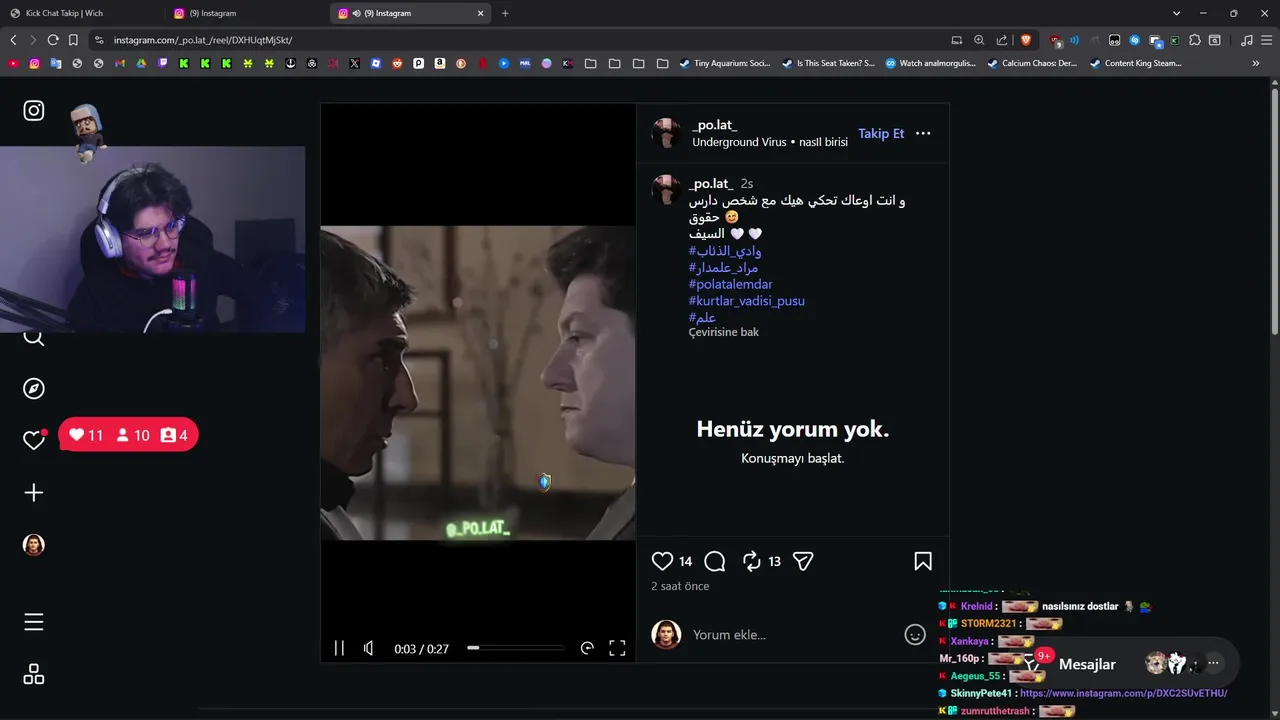The image size is (1280, 720).
Task: Mute the reel video sound
Action: pyautogui.click(x=369, y=648)
